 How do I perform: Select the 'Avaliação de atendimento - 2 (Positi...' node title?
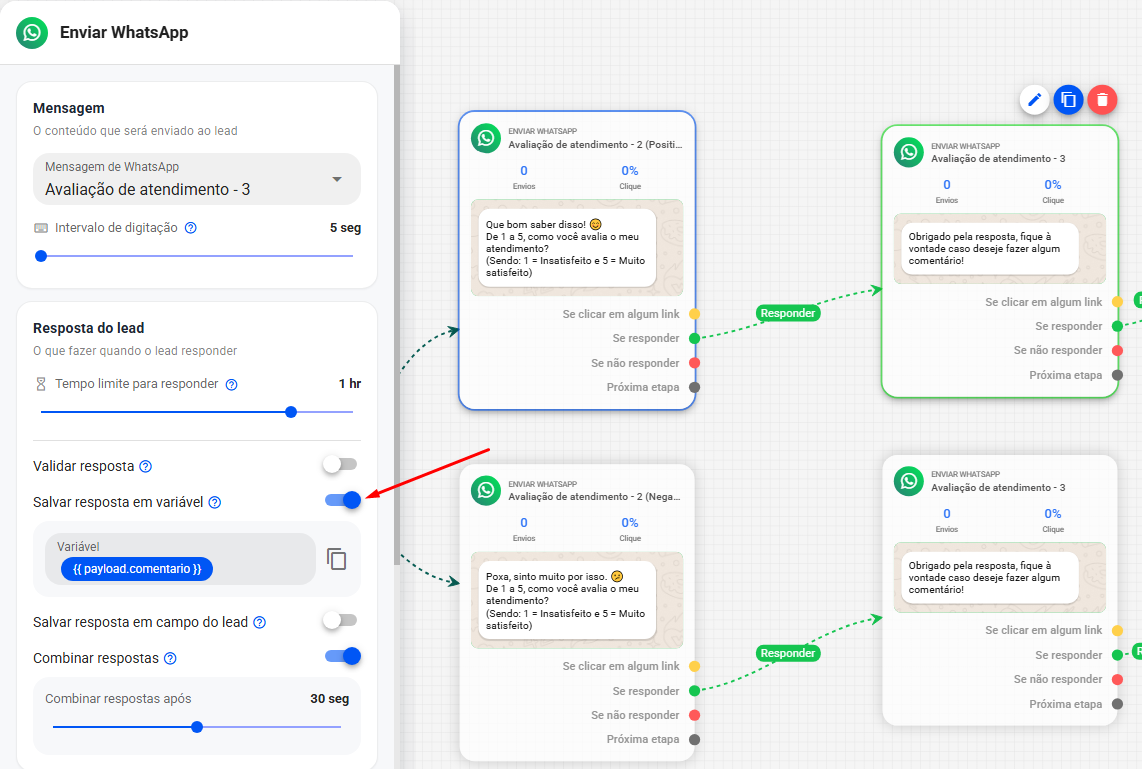[x=595, y=145]
